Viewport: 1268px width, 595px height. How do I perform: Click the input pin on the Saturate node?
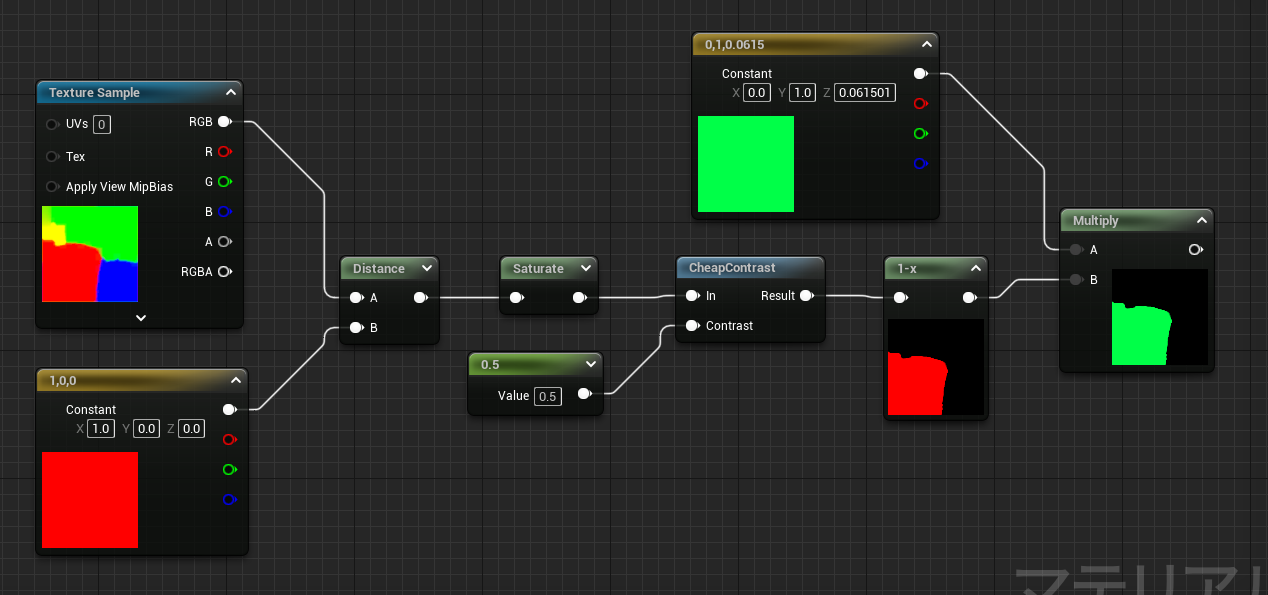point(516,297)
